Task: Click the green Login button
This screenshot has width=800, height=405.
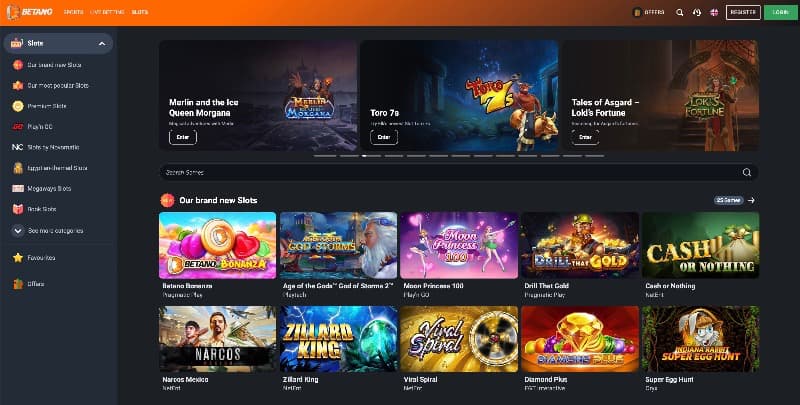Action: [x=781, y=12]
